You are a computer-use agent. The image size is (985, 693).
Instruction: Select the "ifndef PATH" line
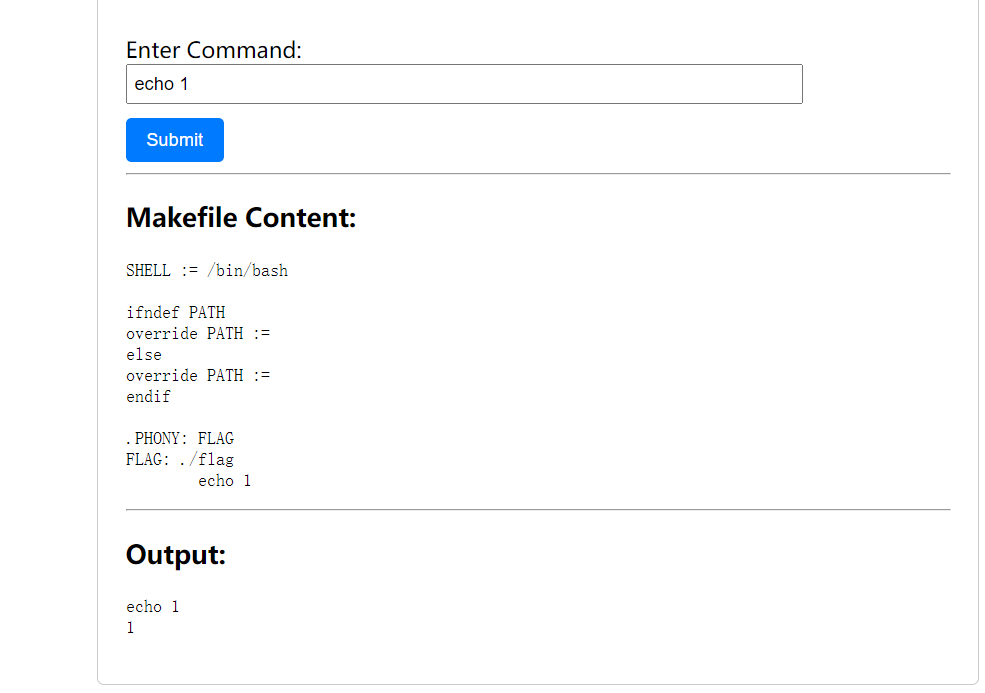click(x=176, y=313)
